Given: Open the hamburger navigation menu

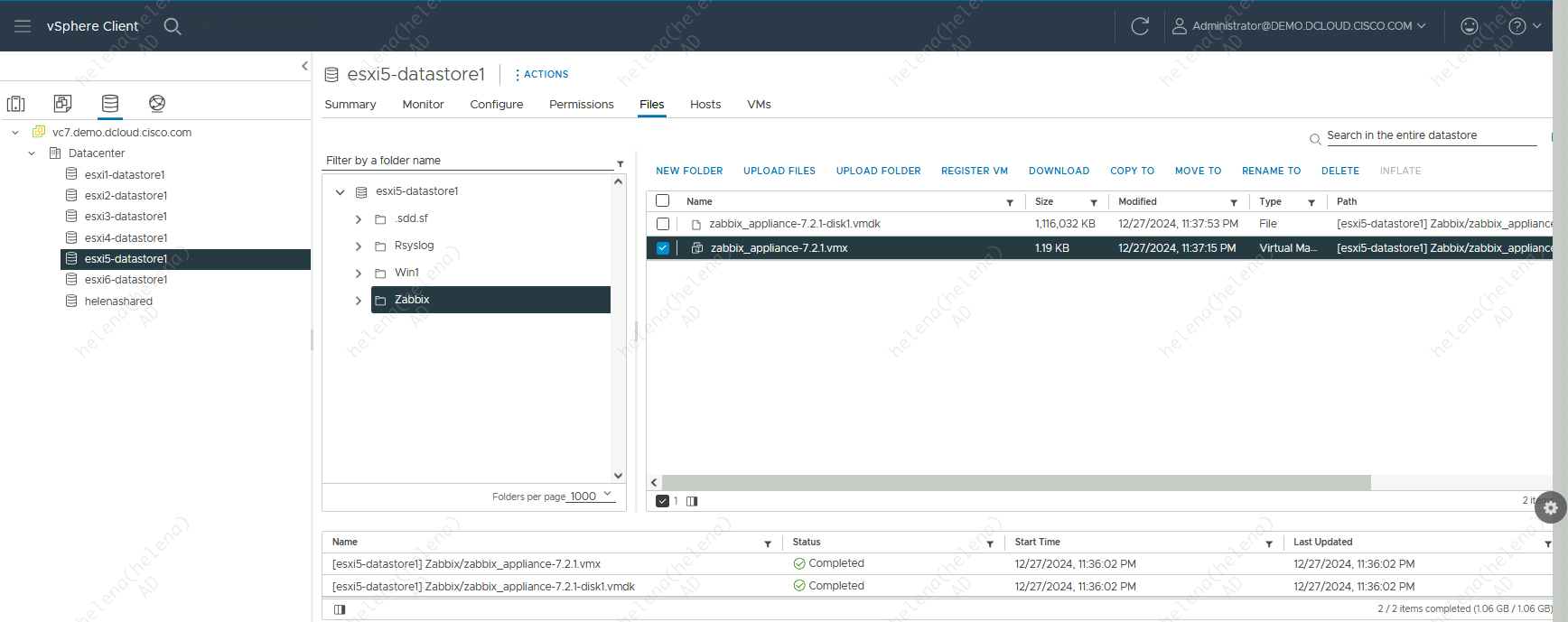Looking at the screenshot, I should point(23,26).
